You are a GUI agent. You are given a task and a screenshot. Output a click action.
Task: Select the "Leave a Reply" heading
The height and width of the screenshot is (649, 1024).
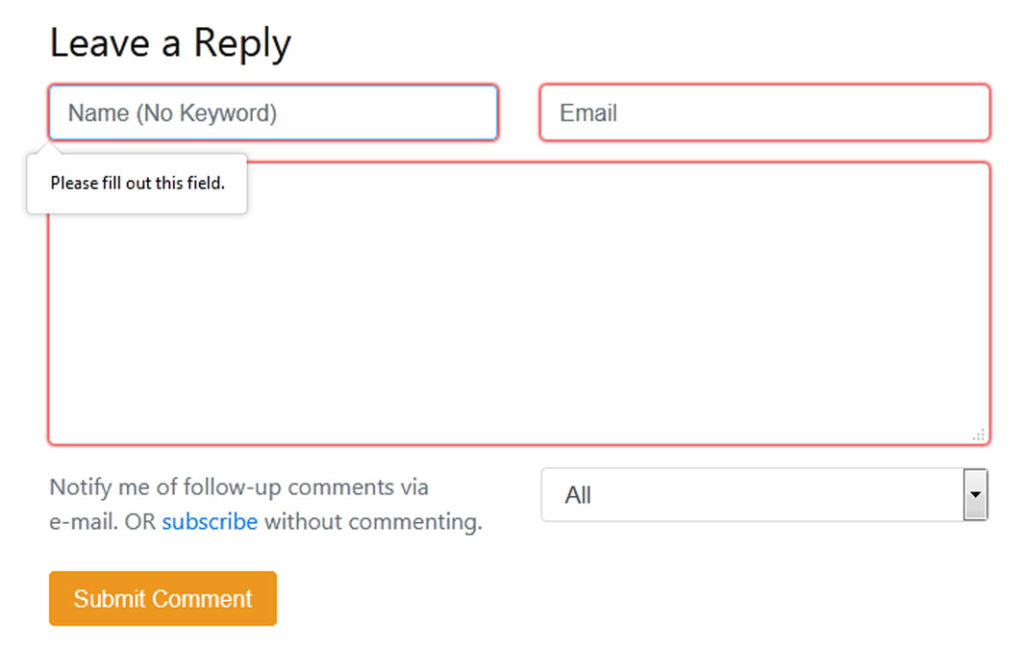click(x=170, y=42)
